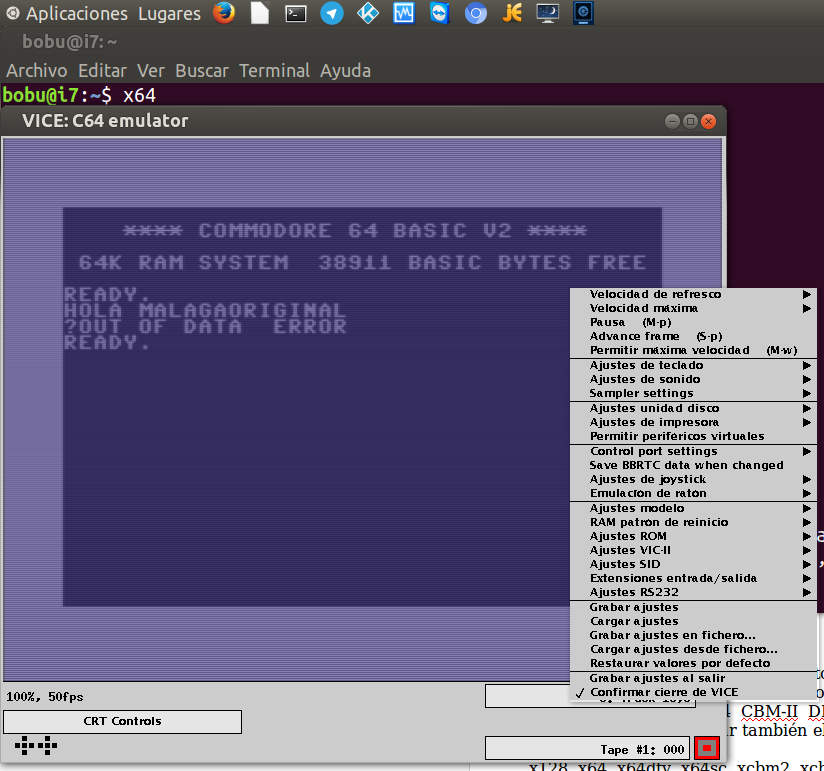824x771 pixels.
Task: Close the VICE emulator window
Action: tap(708, 121)
